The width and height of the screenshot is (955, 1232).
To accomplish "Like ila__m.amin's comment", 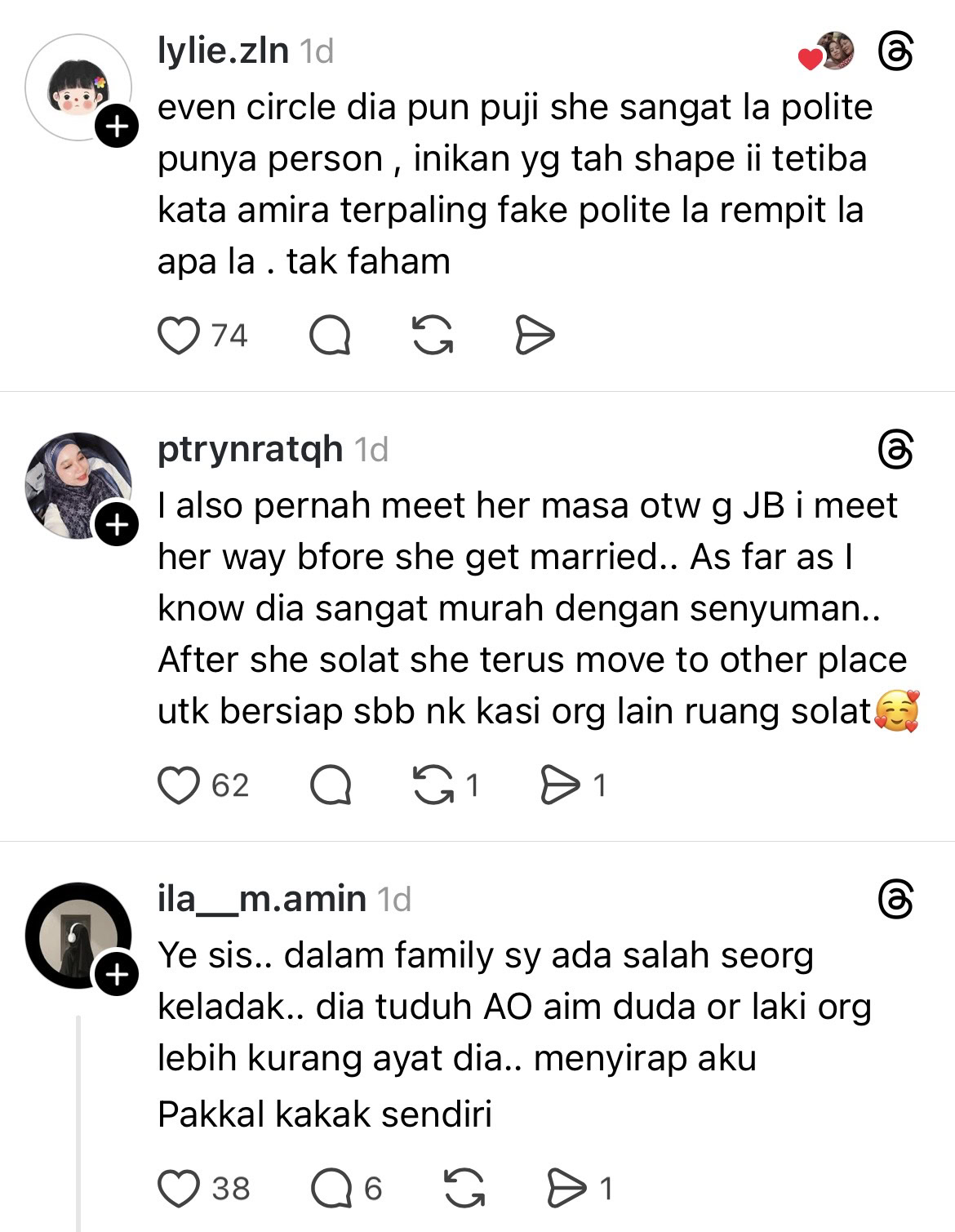I will [178, 1189].
